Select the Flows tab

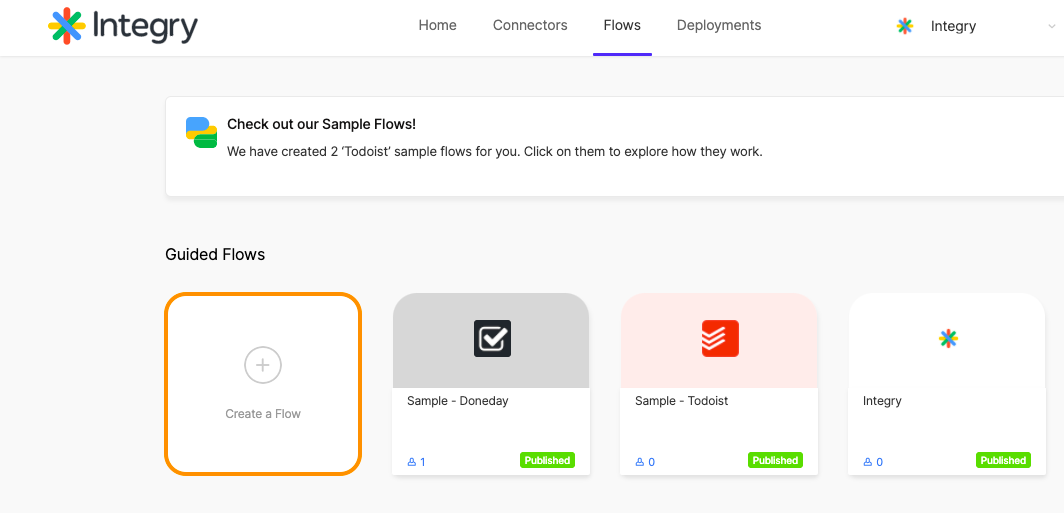[x=622, y=25]
